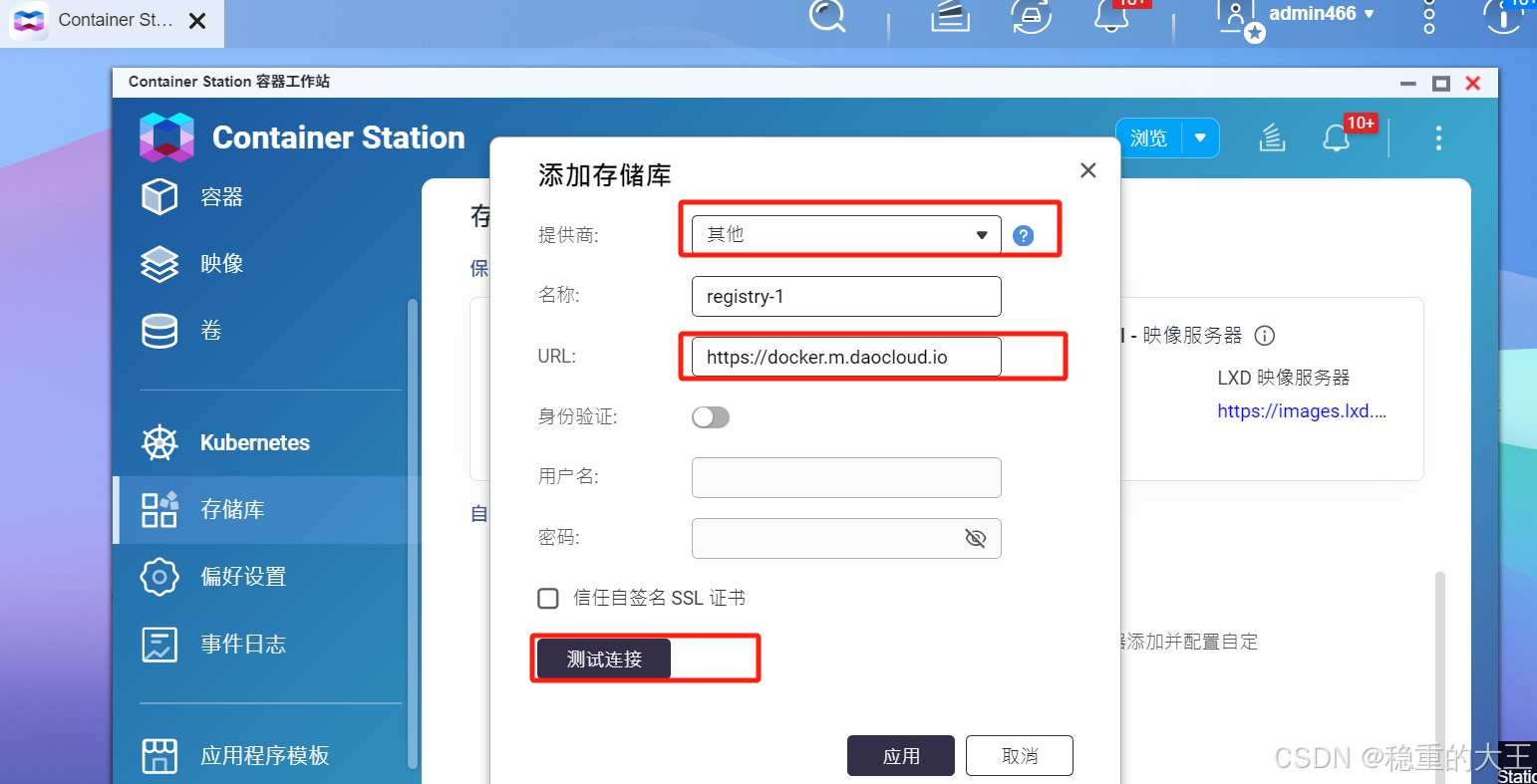Click the 用户名 username field
This screenshot has width=1537, height=784.
846,478
